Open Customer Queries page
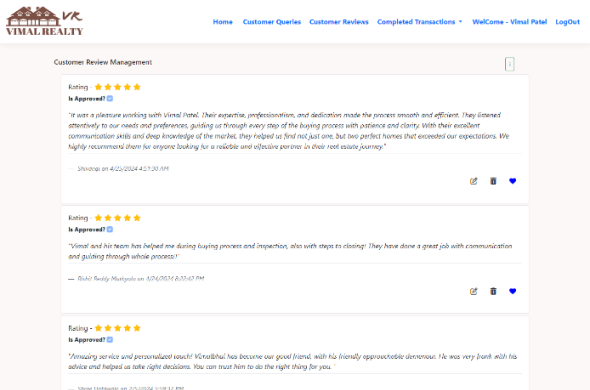The image size is (590, 390). pyautogui.click(x=272, y=22)
